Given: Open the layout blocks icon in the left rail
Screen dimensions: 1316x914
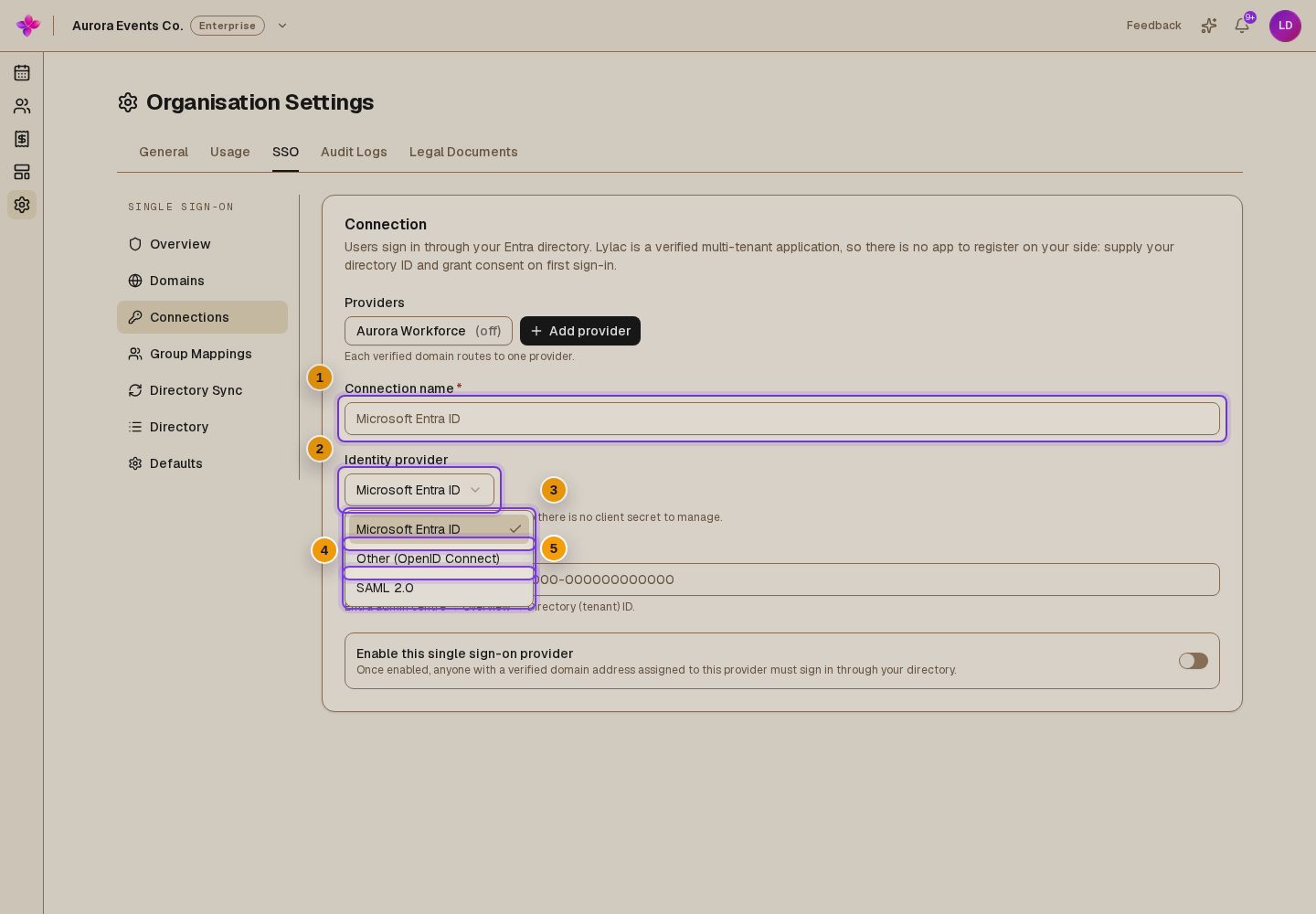Looking at the screenshot, I should [22, 172].
